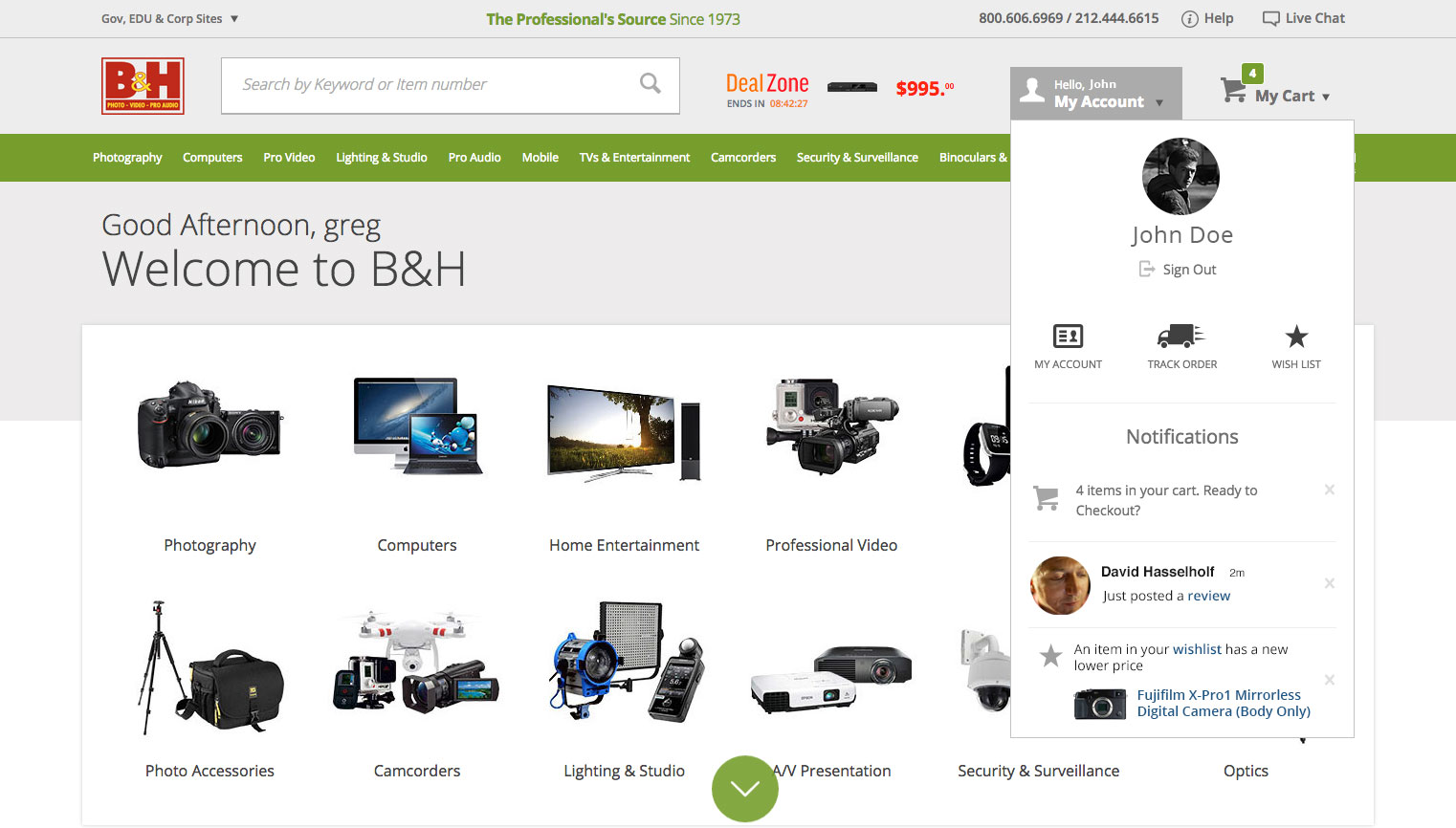This screenshot has width=1456, height=828.
Task: Click the Optics category label
Action: pyautogui.click(x=1246, y=771)
